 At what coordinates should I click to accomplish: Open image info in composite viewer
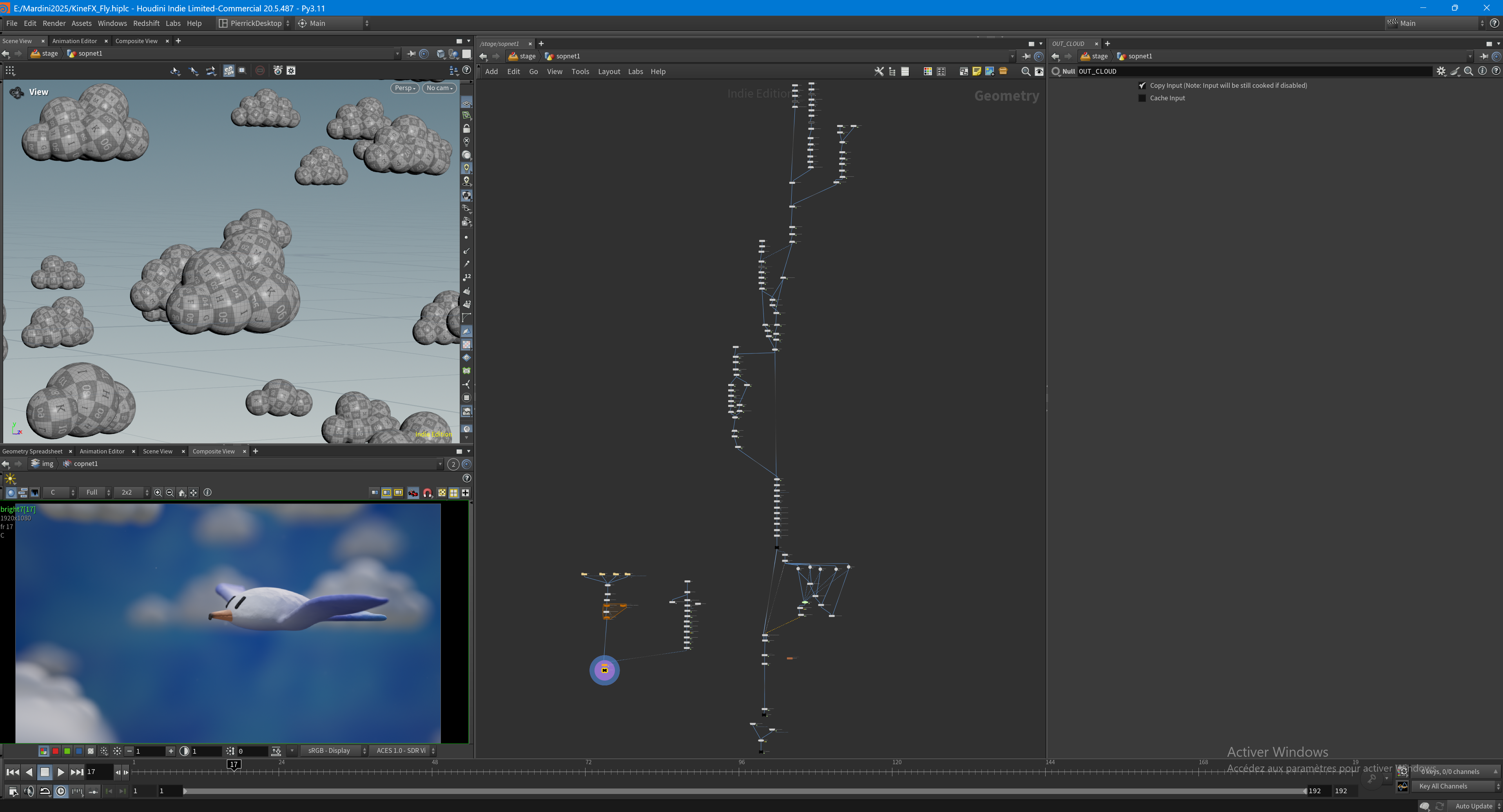coord(207,492)
